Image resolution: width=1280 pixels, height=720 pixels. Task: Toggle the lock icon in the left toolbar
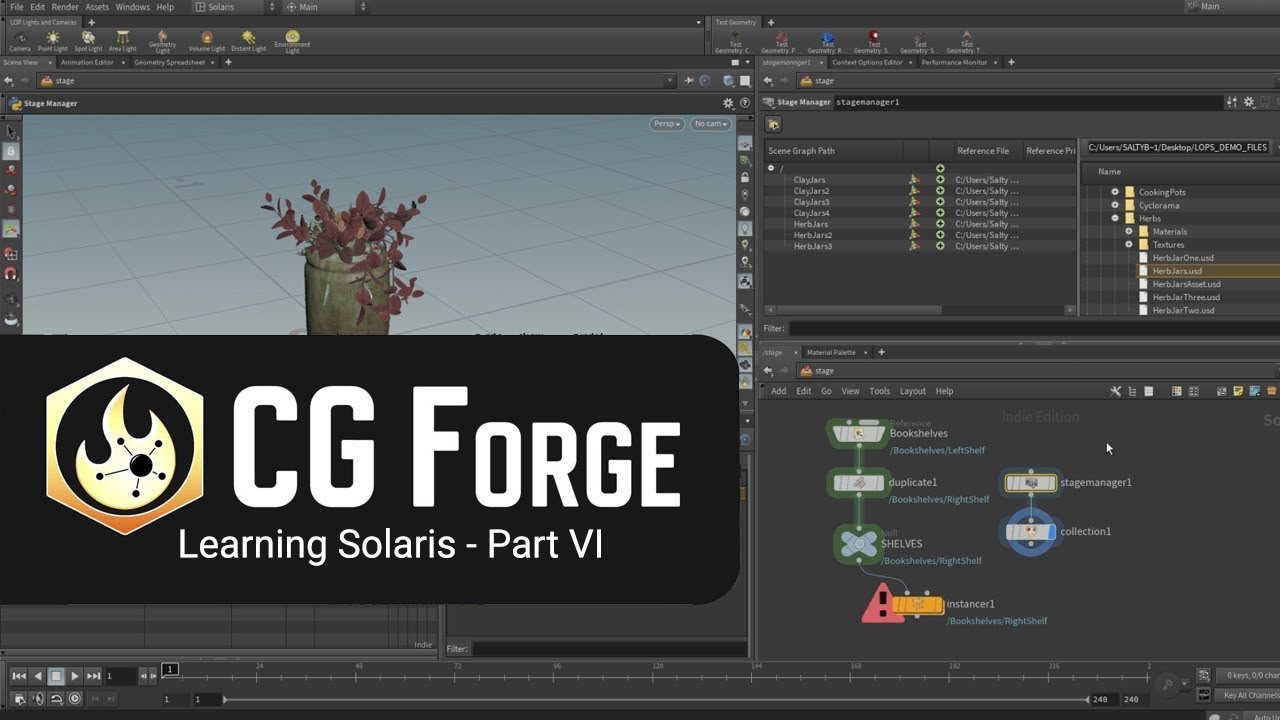tap(11, 151)
